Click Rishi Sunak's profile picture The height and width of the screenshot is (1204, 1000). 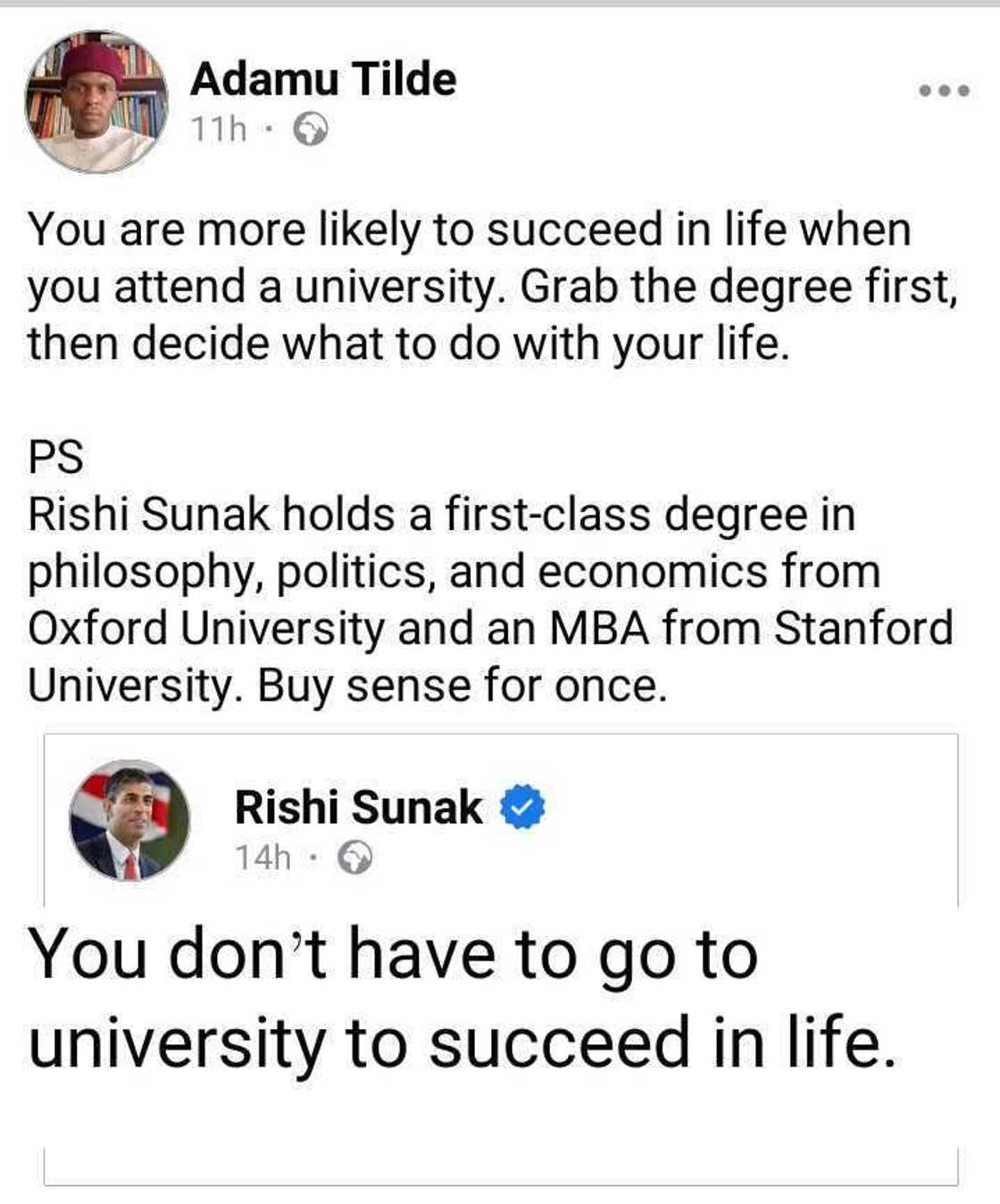pyautogui.click(x=130, y=821)
